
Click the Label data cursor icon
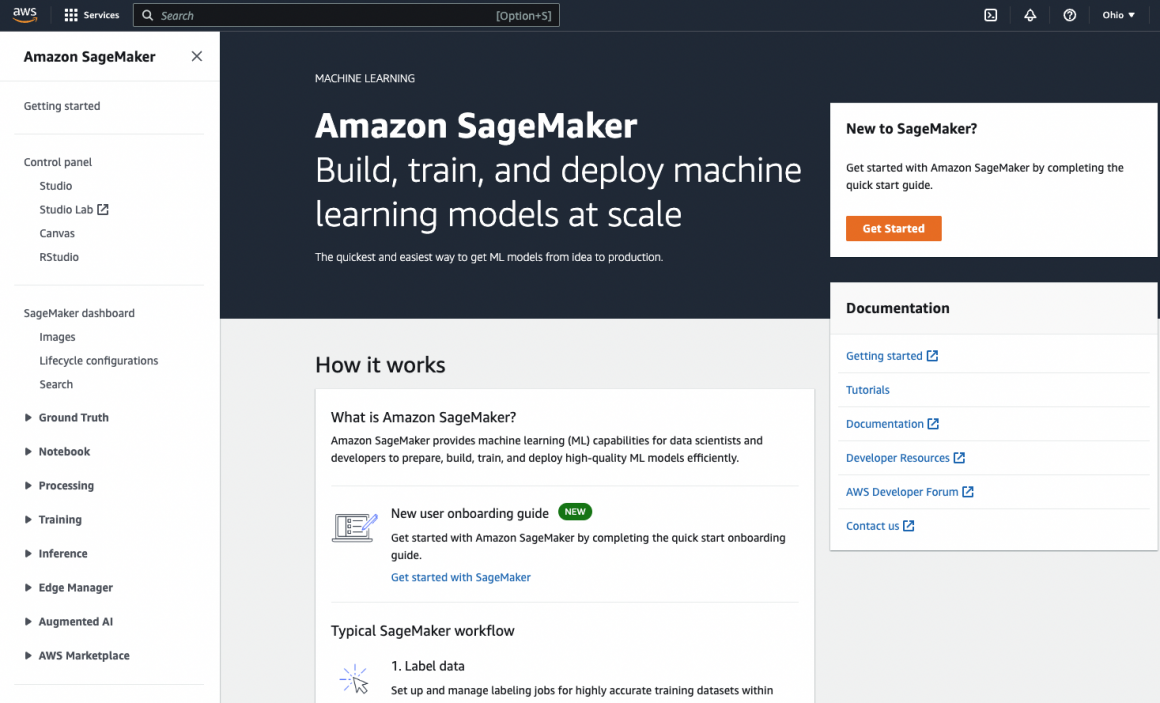[354, 679]
